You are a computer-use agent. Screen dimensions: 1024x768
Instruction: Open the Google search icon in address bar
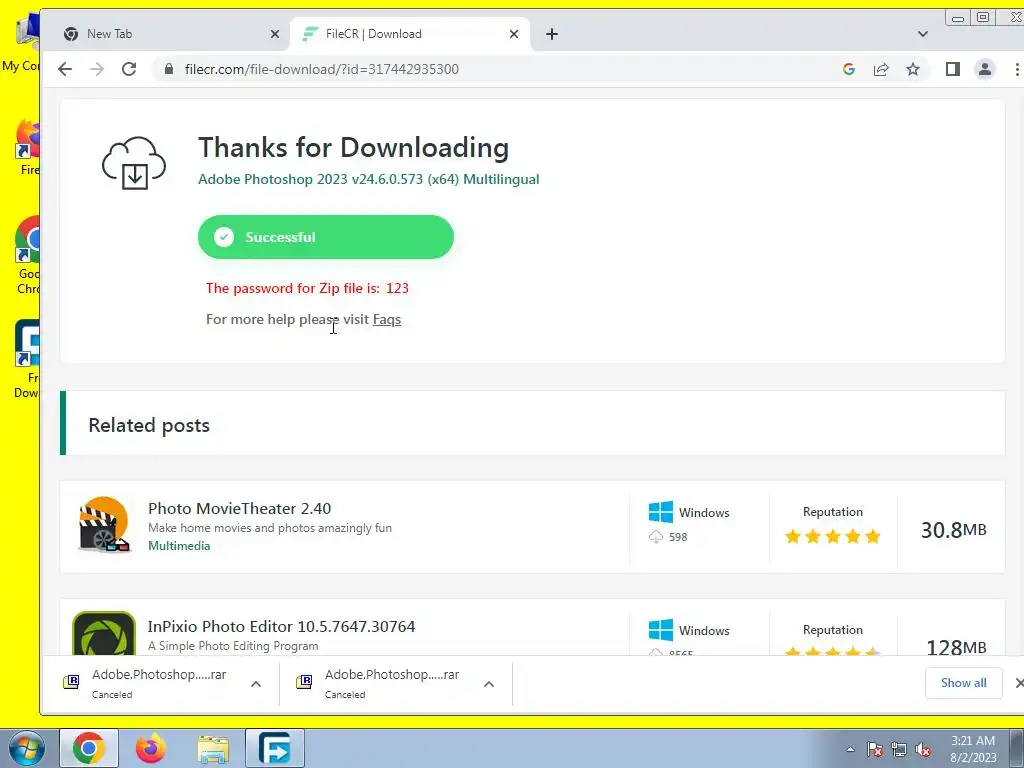pos(849,69)
